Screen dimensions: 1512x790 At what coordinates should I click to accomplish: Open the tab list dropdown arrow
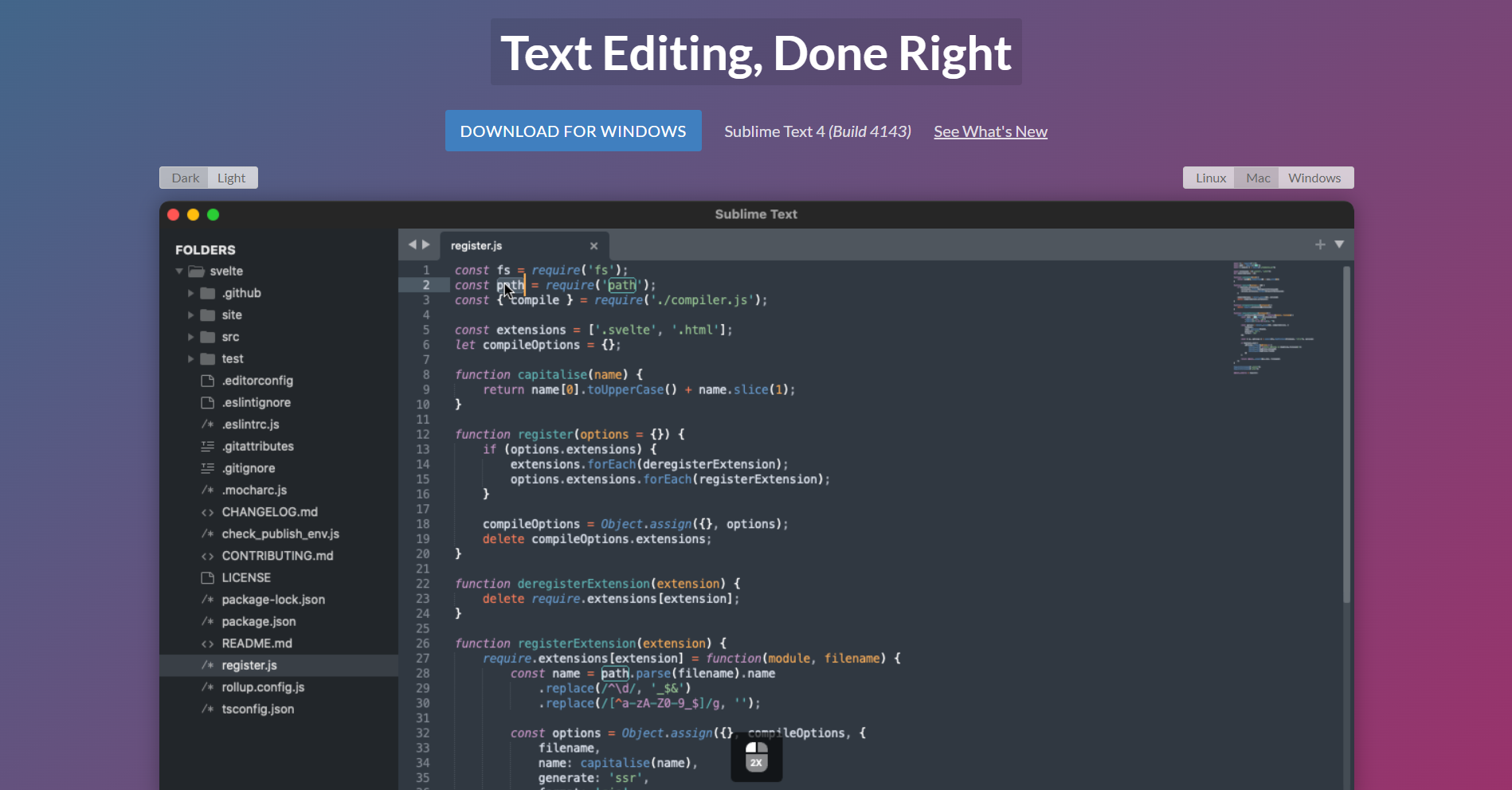(x=1339, y=244)
